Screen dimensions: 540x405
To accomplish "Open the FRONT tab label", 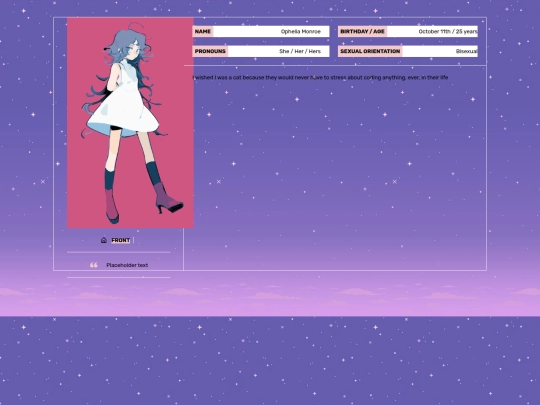I will click(x=121, y=240).
